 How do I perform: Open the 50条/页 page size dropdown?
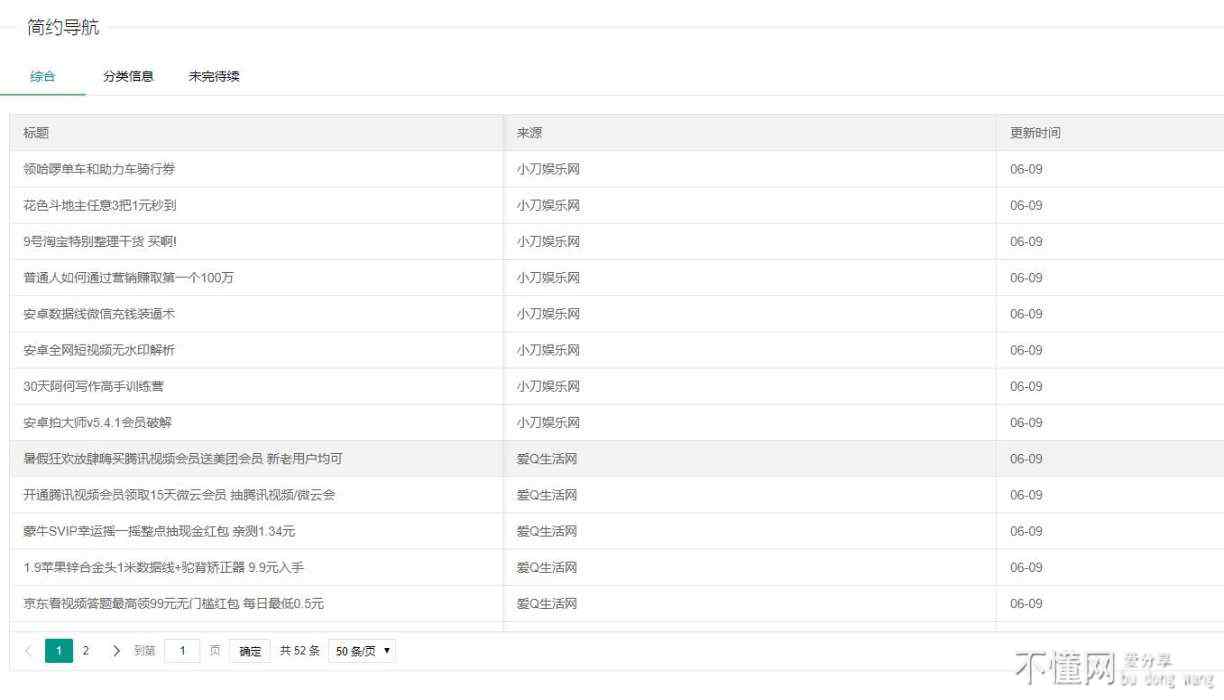(x=362, y=651)
